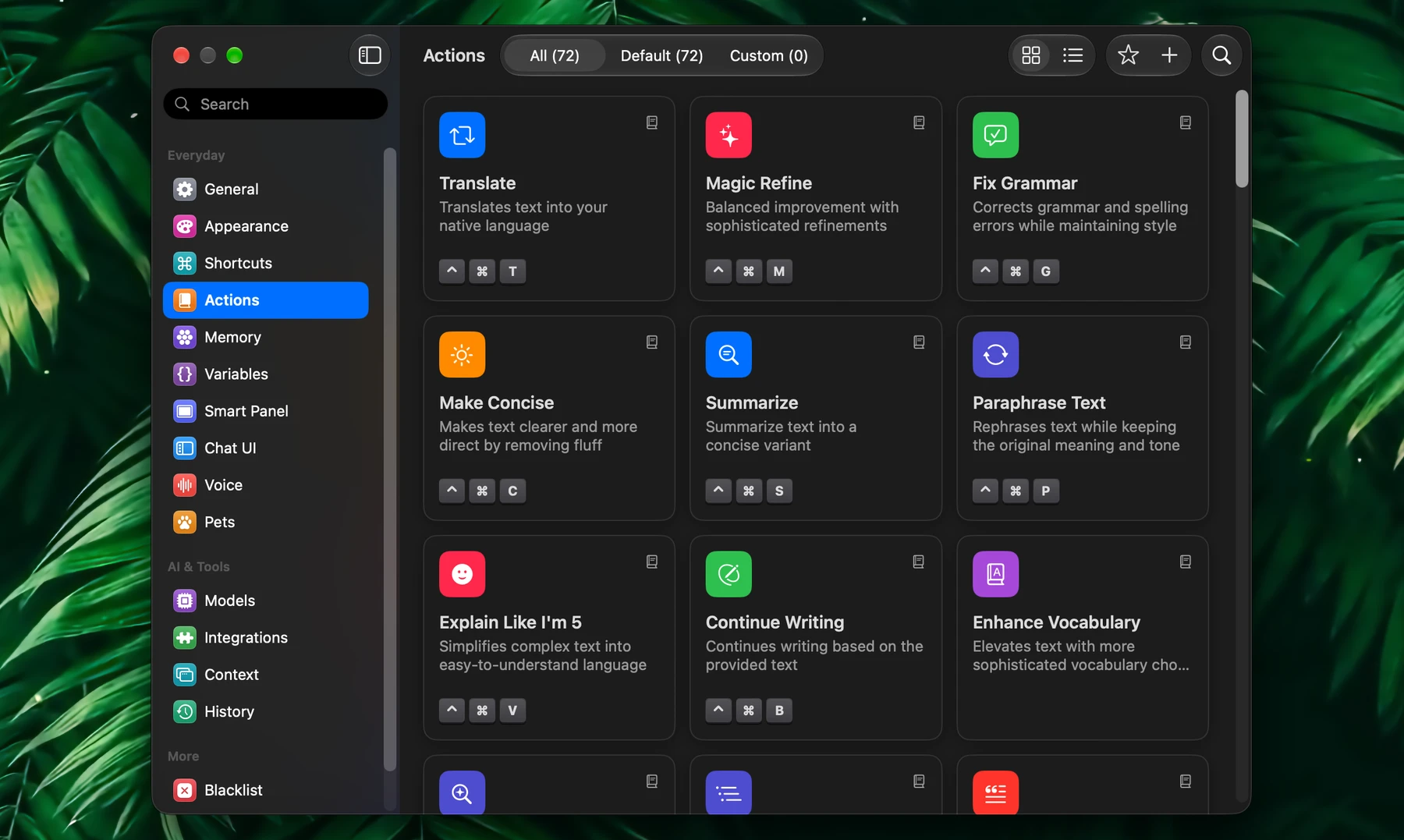Click the sidebar Search field
The height and width of the screenshot is (840, 1404).
275,104
